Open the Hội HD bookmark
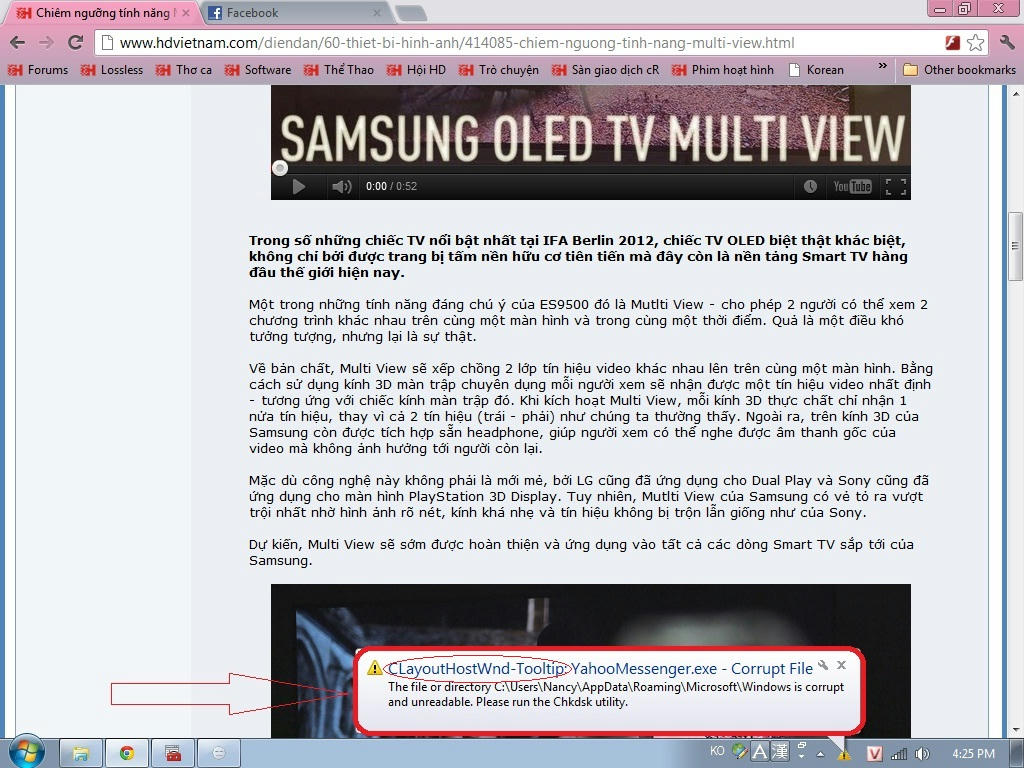 (417, 70)
